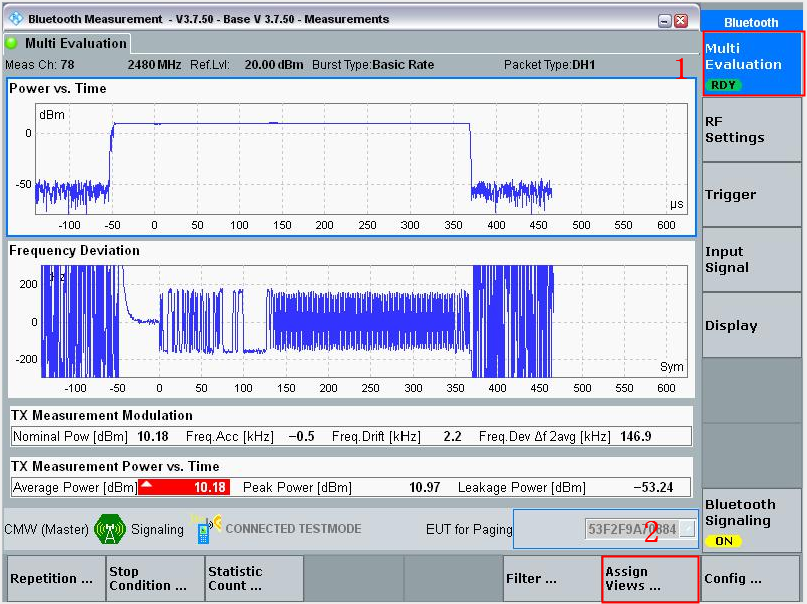Image resolution: width=807 pixels, height=604 pixels.
Task: Click the Freq.Dev Δf 2avg value 146.9
Action: point(636,436)
